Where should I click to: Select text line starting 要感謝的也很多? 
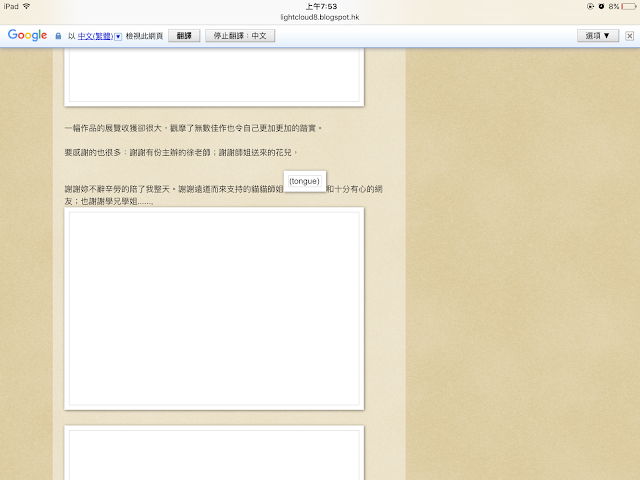[181, 152]
